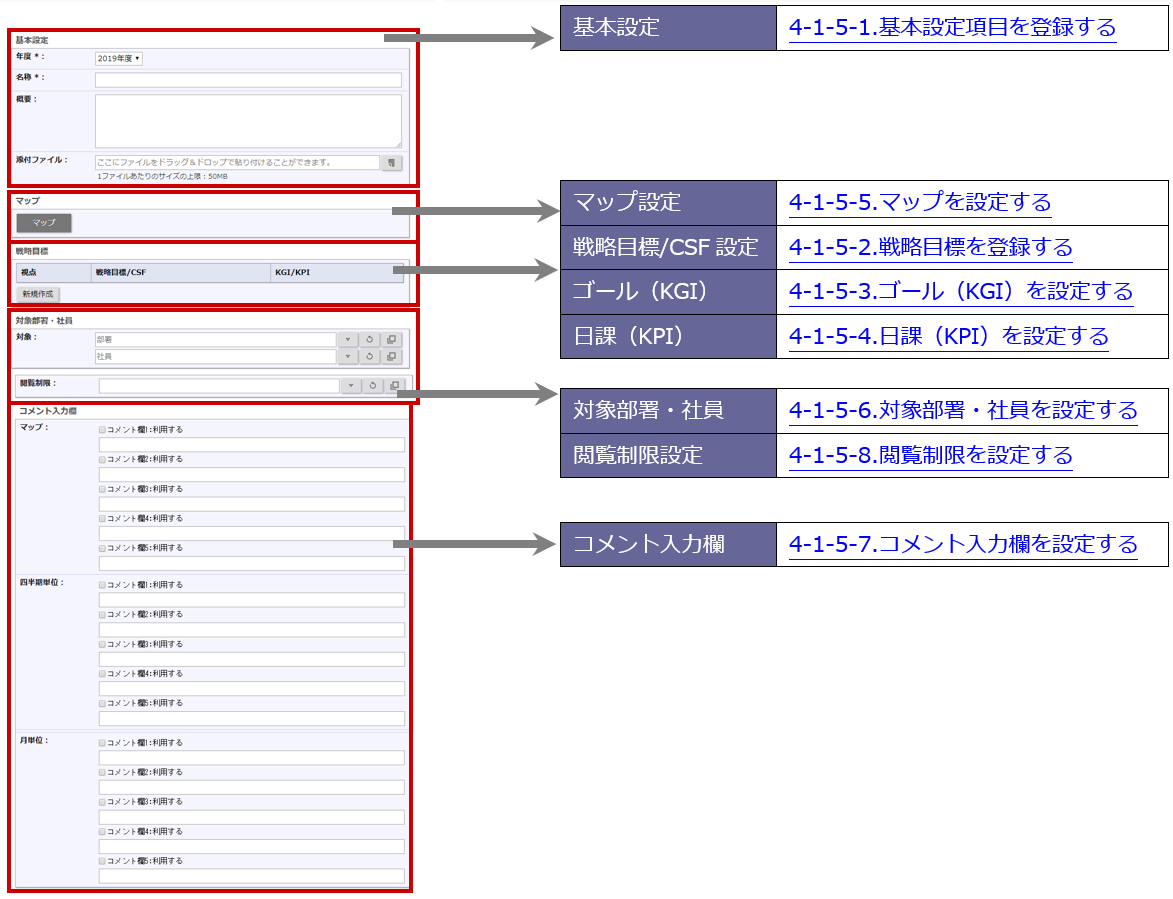Click the ゴール（KGI） label cell

(668, 292)
